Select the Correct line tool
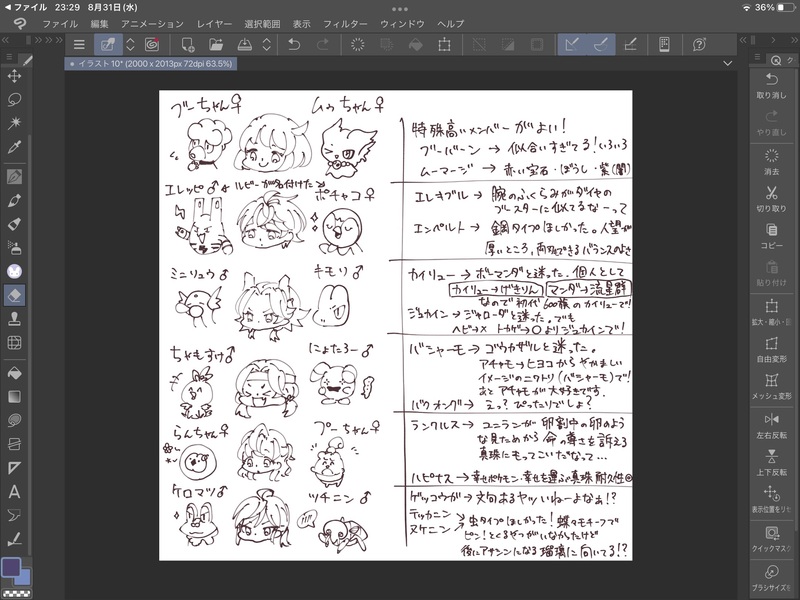The height and width of the screenshot is (600, 800). pyautogui.click(x=14, y=539)
